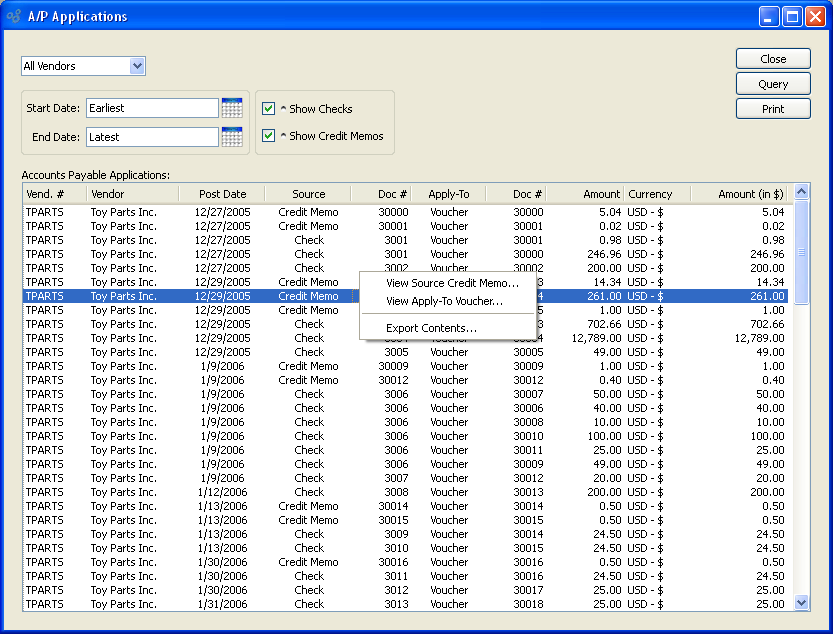Screen dimensions: 833x634
Task: Click the End Date input field
Action: [151, 137]
